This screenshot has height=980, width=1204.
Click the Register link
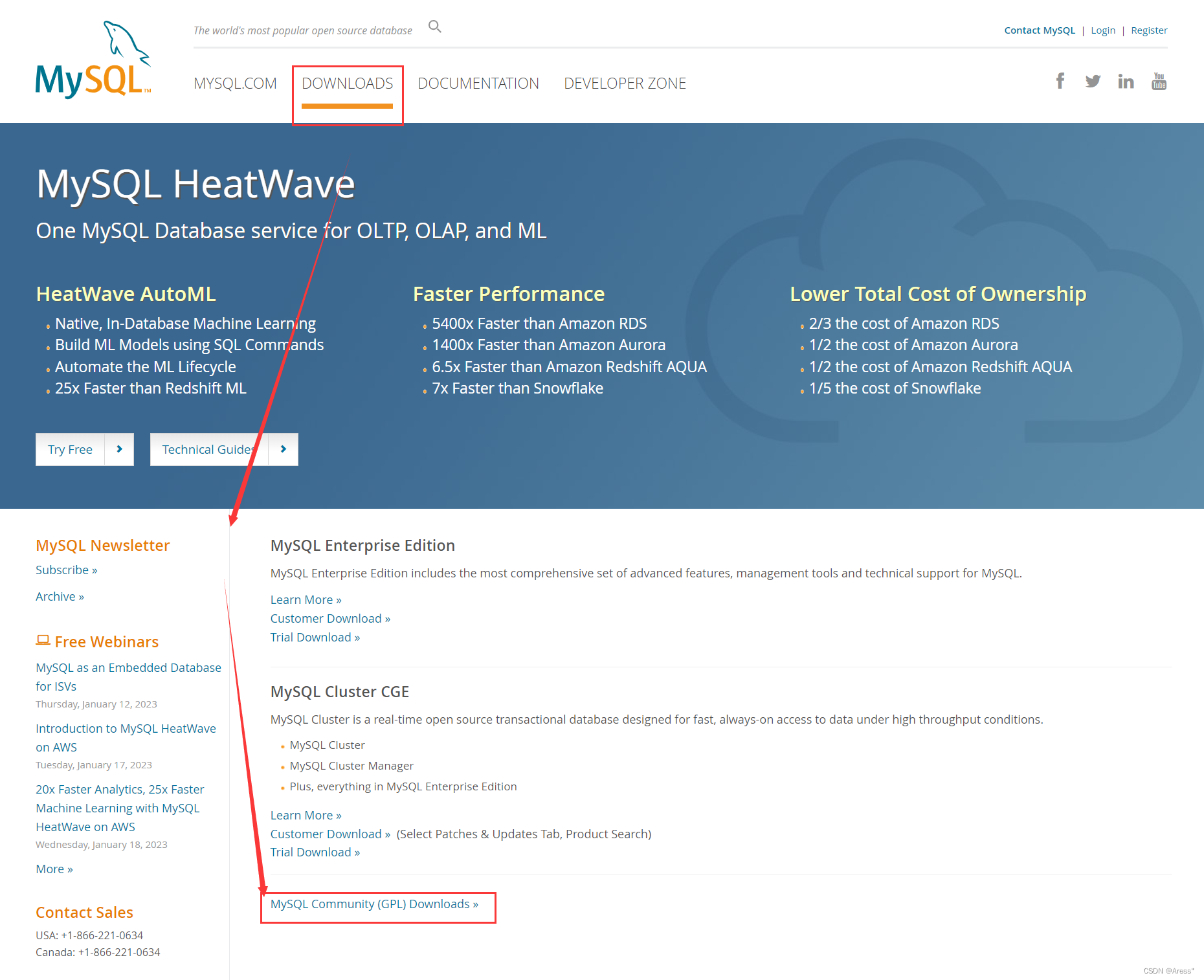[x=1149, y=30]
